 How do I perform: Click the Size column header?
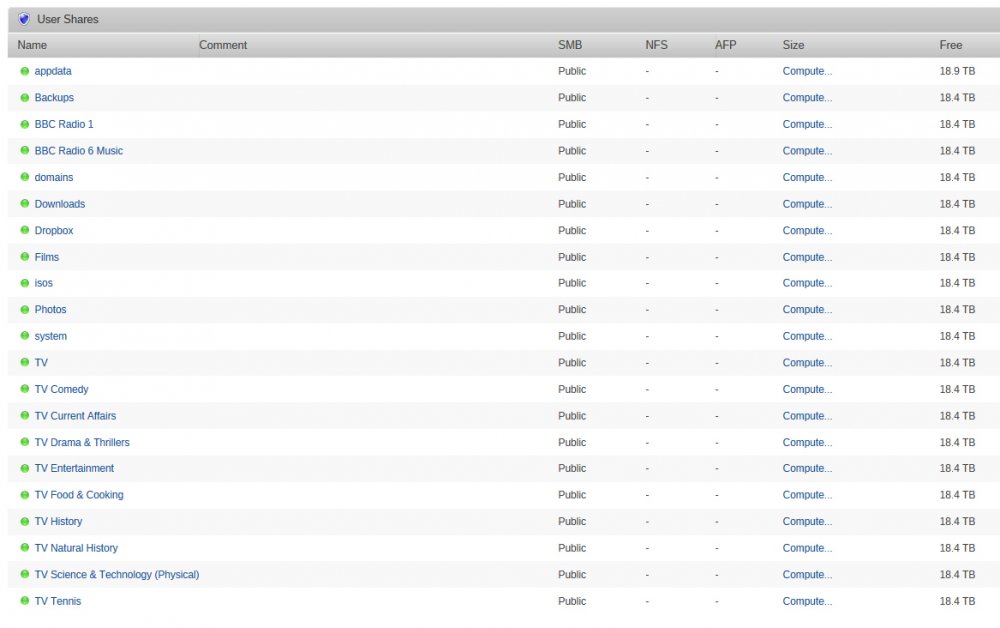(793, 45)
